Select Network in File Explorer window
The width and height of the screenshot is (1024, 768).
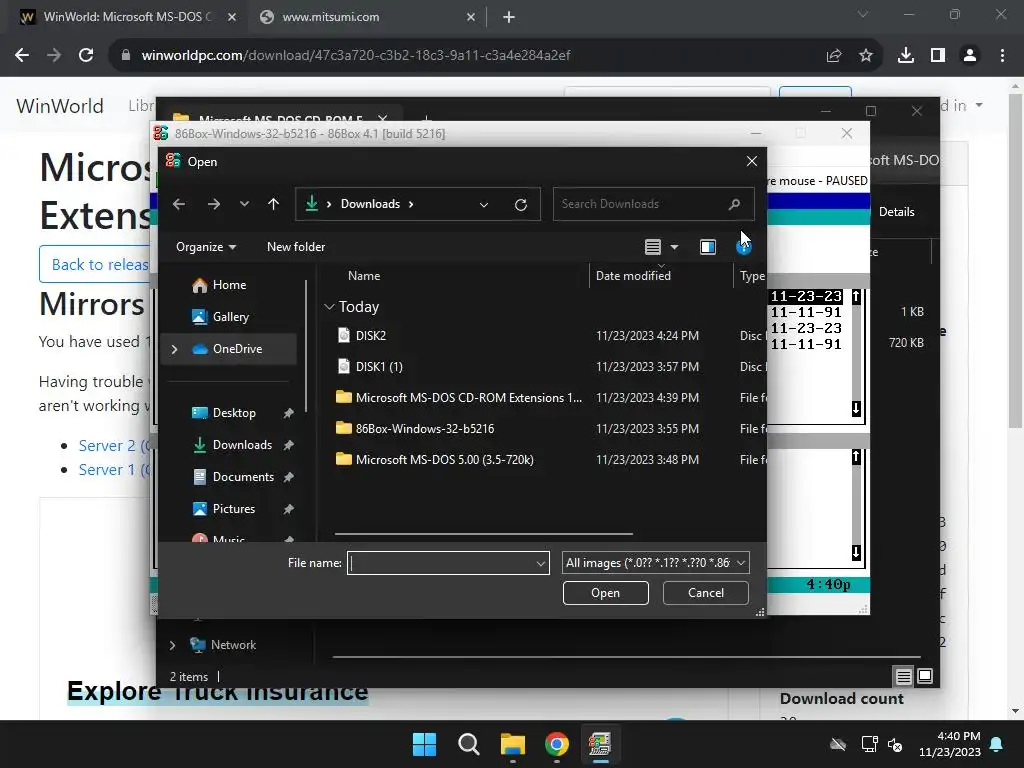click(x=233, y=645)
